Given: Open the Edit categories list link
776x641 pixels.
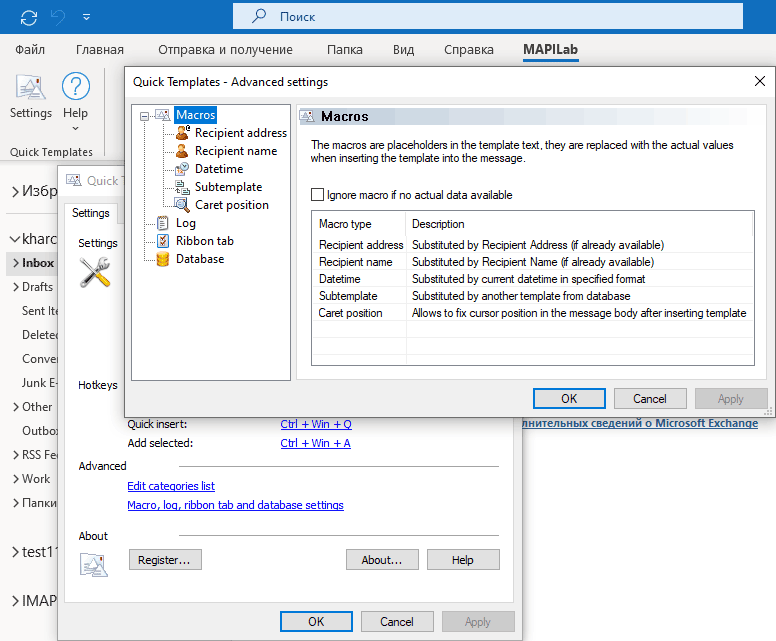Looking at the screenshot, I should pyautogui.click(x=171, y=486).
